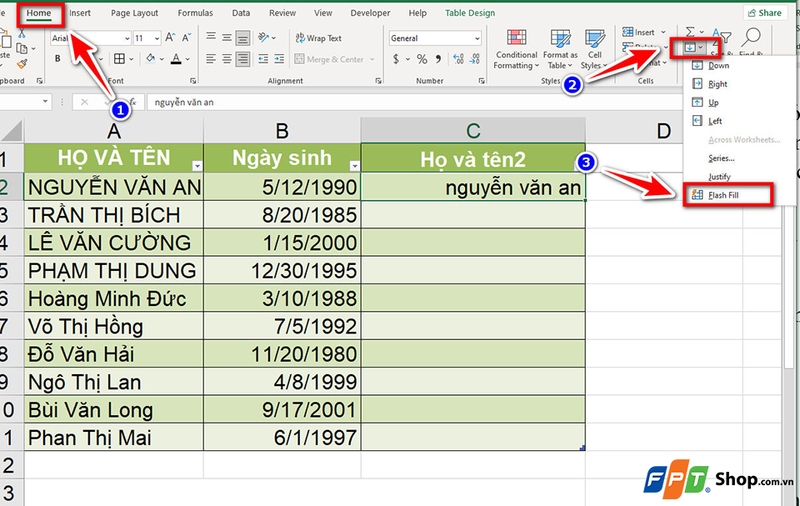This screenshot has height=506, width=800.
Task: Click the Cut scissors icon
Action: pyautogui.click(x=21, y=34)
